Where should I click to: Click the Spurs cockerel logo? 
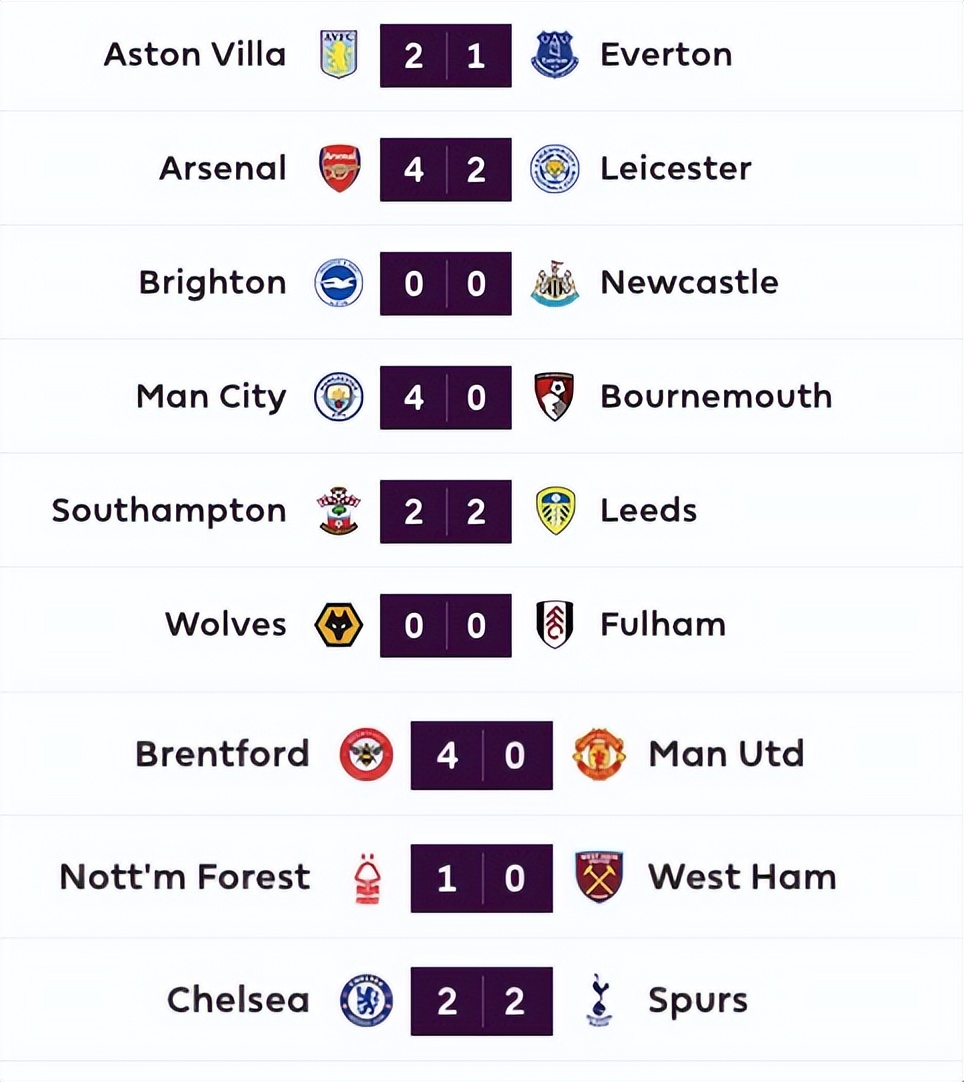(599, 1000)
